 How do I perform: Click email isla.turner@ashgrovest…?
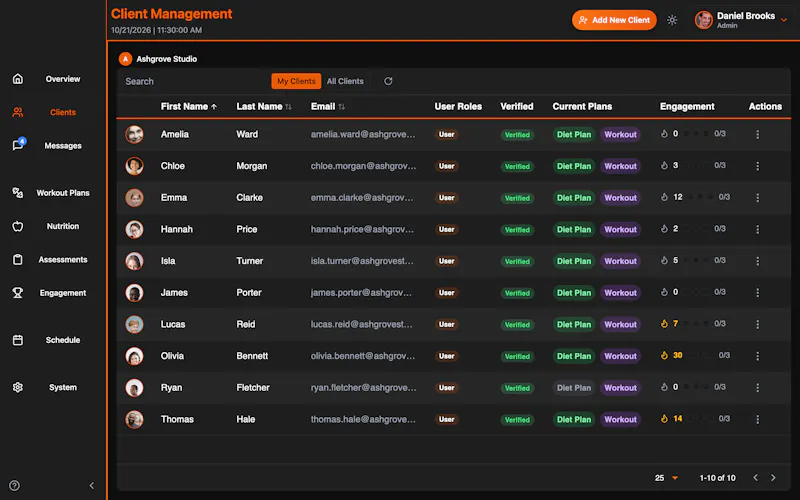362,261
